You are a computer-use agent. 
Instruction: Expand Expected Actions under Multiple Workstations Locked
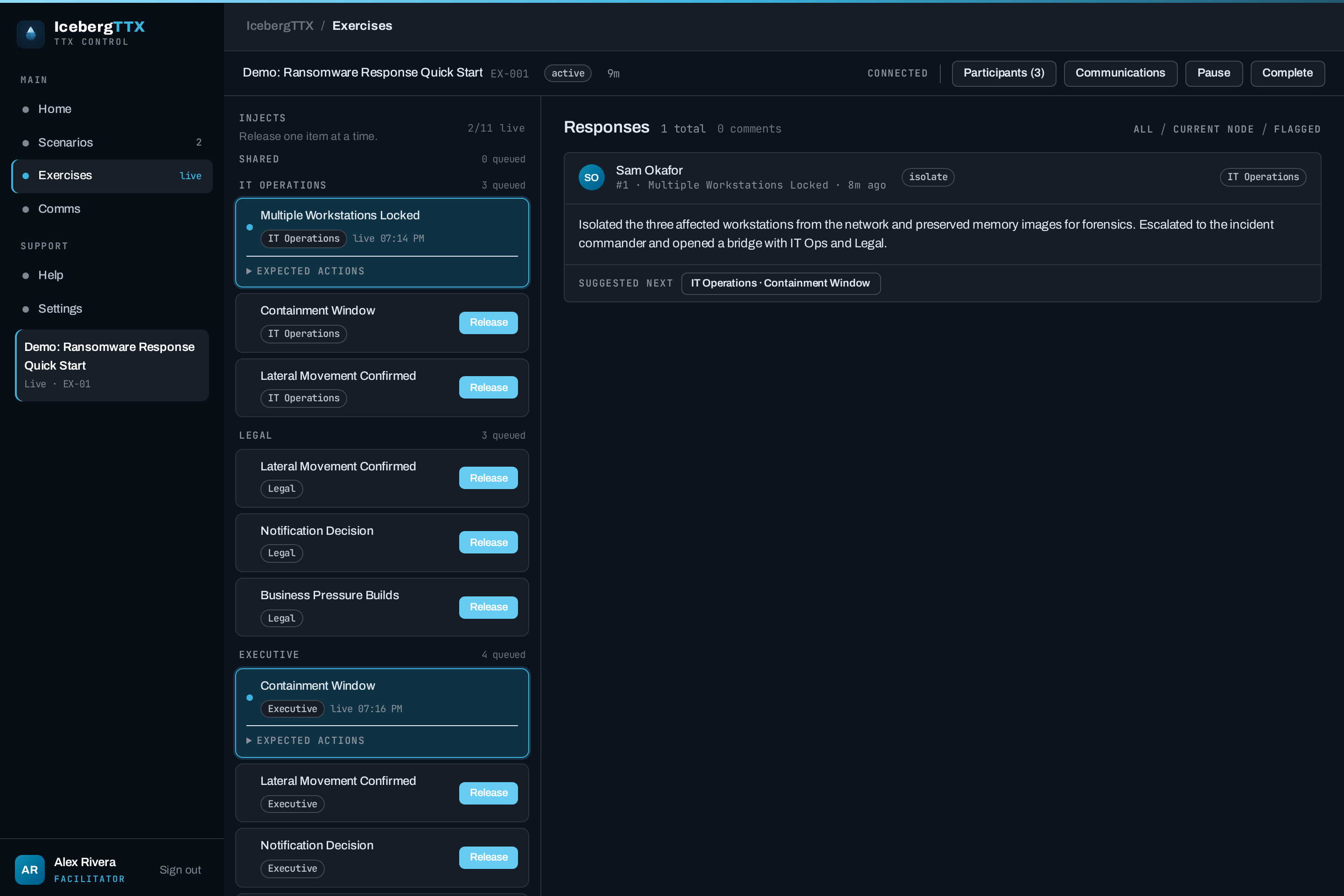tap(306, 271)
